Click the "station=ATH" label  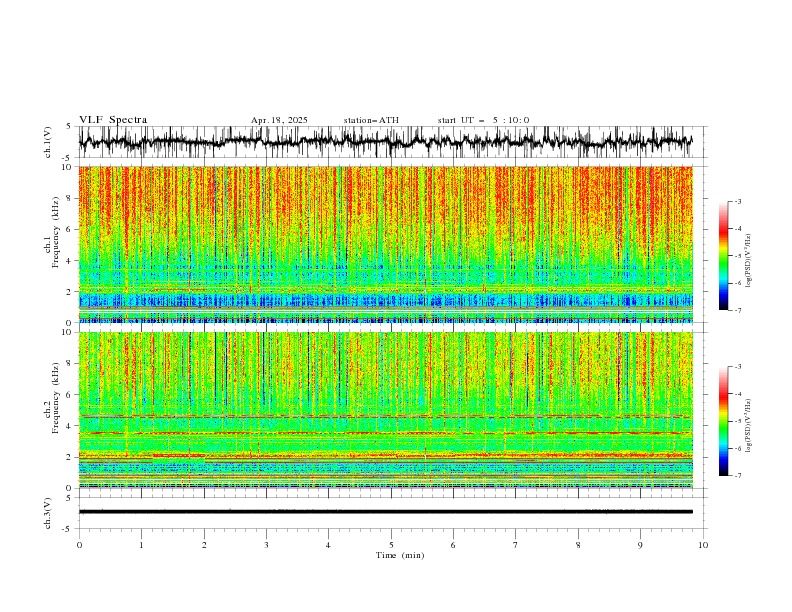[371, 120]
